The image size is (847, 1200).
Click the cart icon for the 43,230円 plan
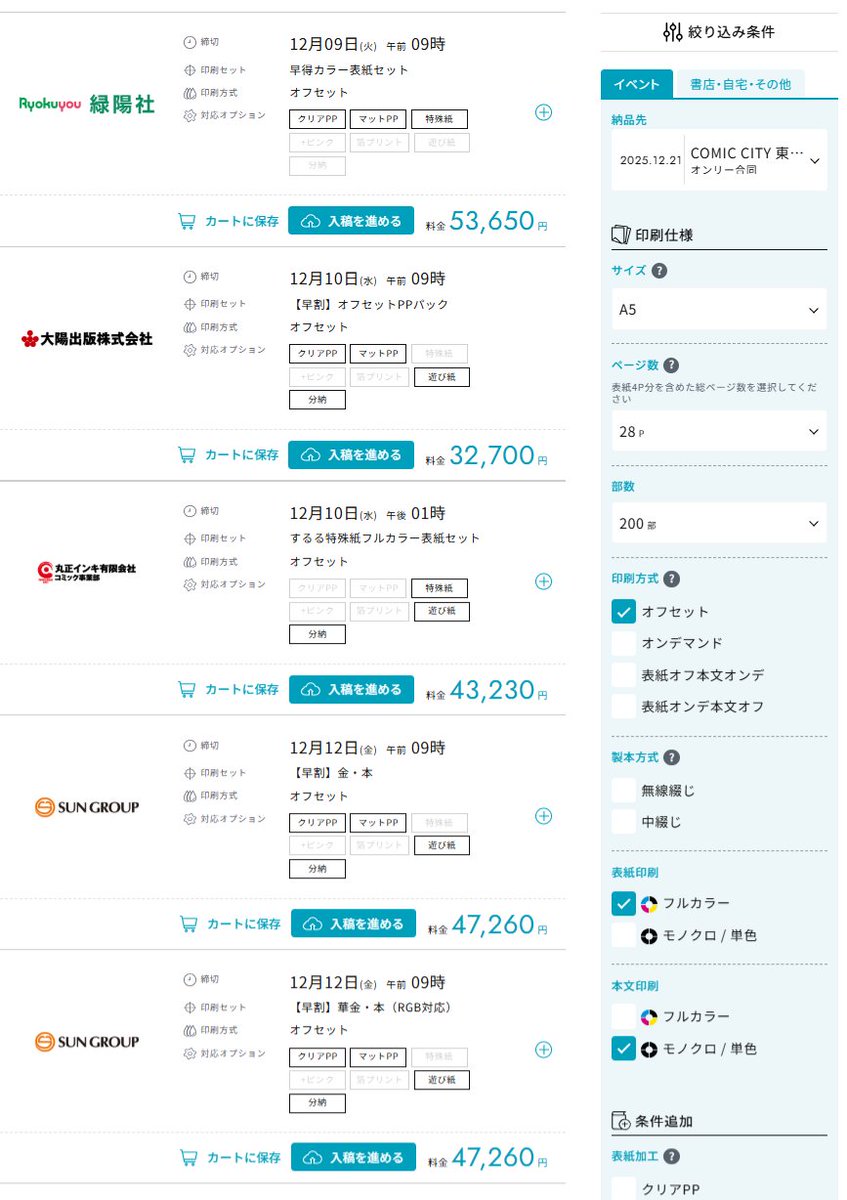(186, 689)
